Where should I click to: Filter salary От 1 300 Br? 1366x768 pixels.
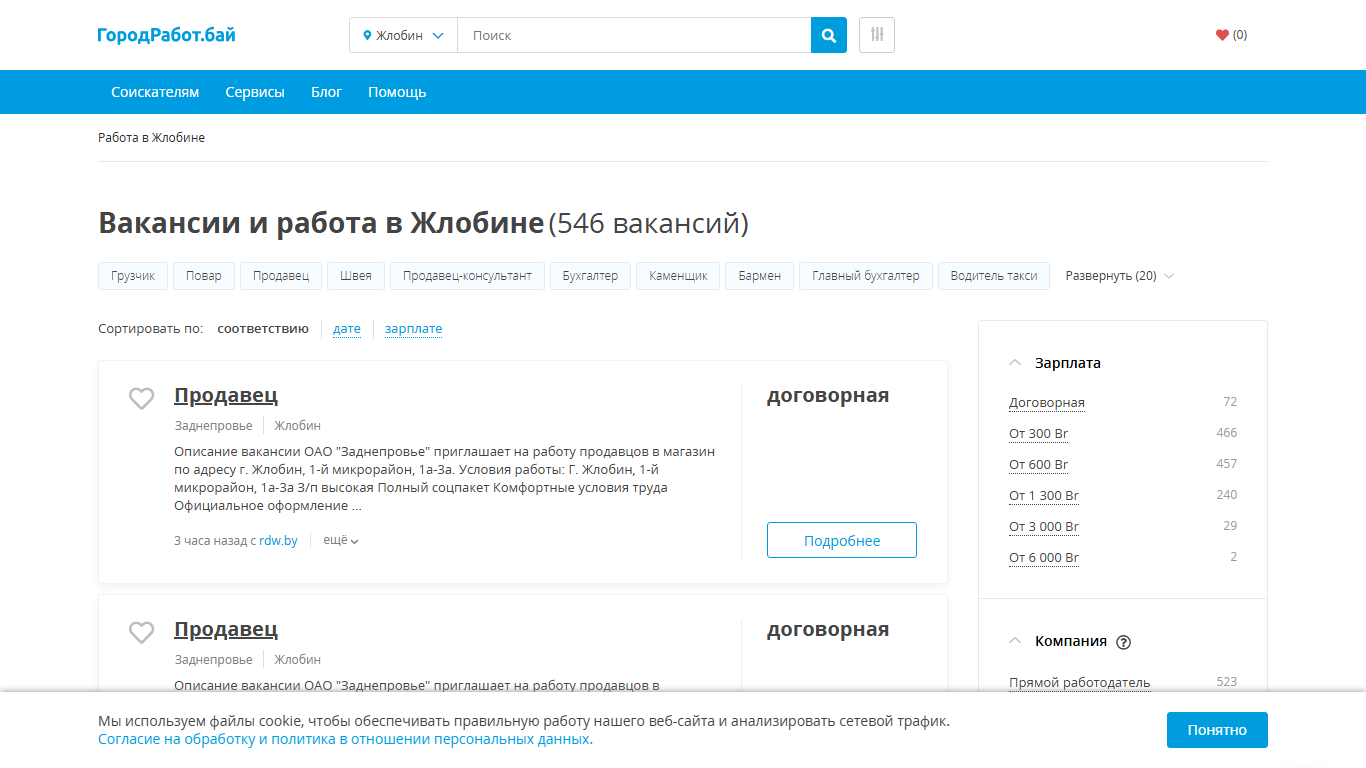coord(1044,496)
